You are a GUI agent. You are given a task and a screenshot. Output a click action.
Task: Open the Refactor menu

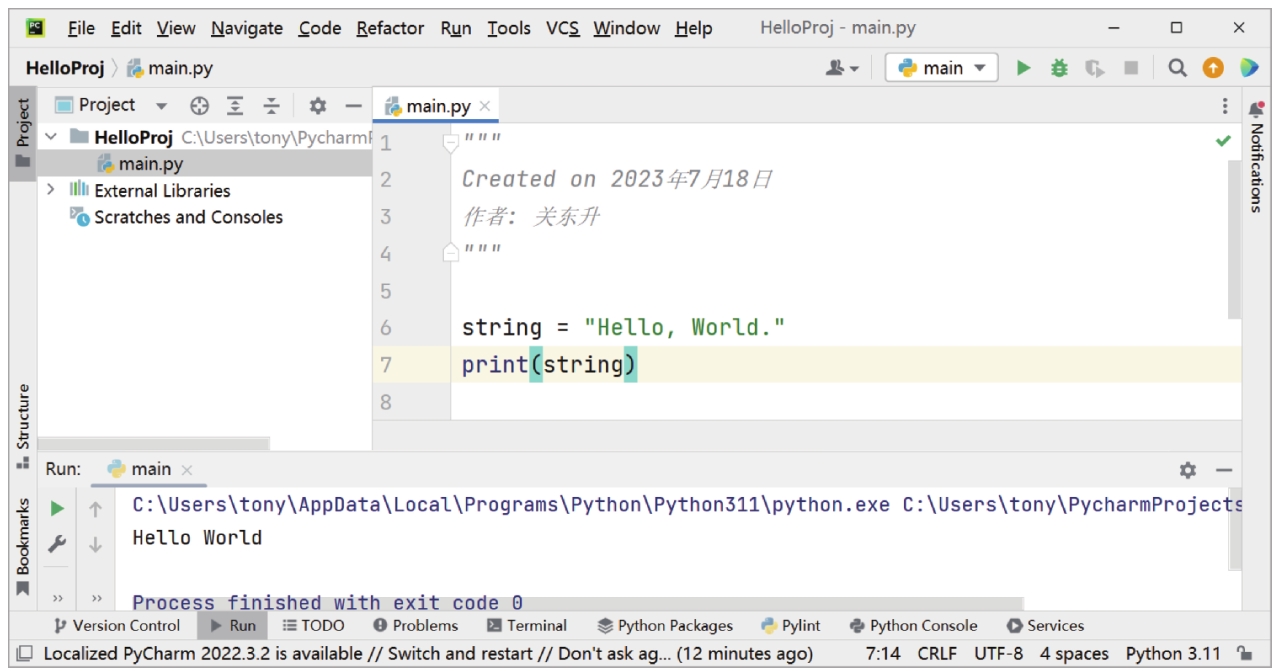[390, 28]
